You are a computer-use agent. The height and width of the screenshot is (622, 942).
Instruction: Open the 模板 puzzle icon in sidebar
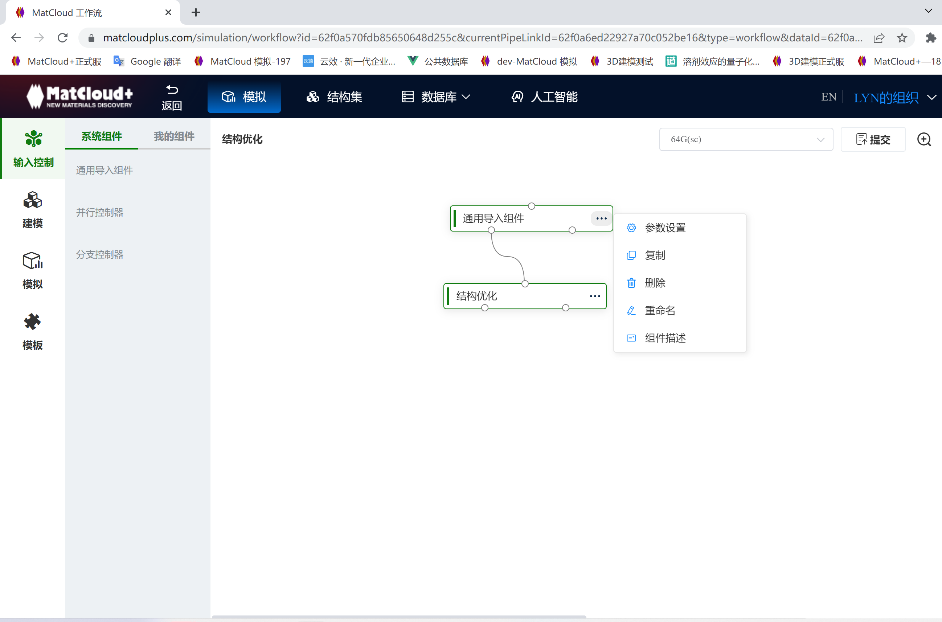click(32, 326)
